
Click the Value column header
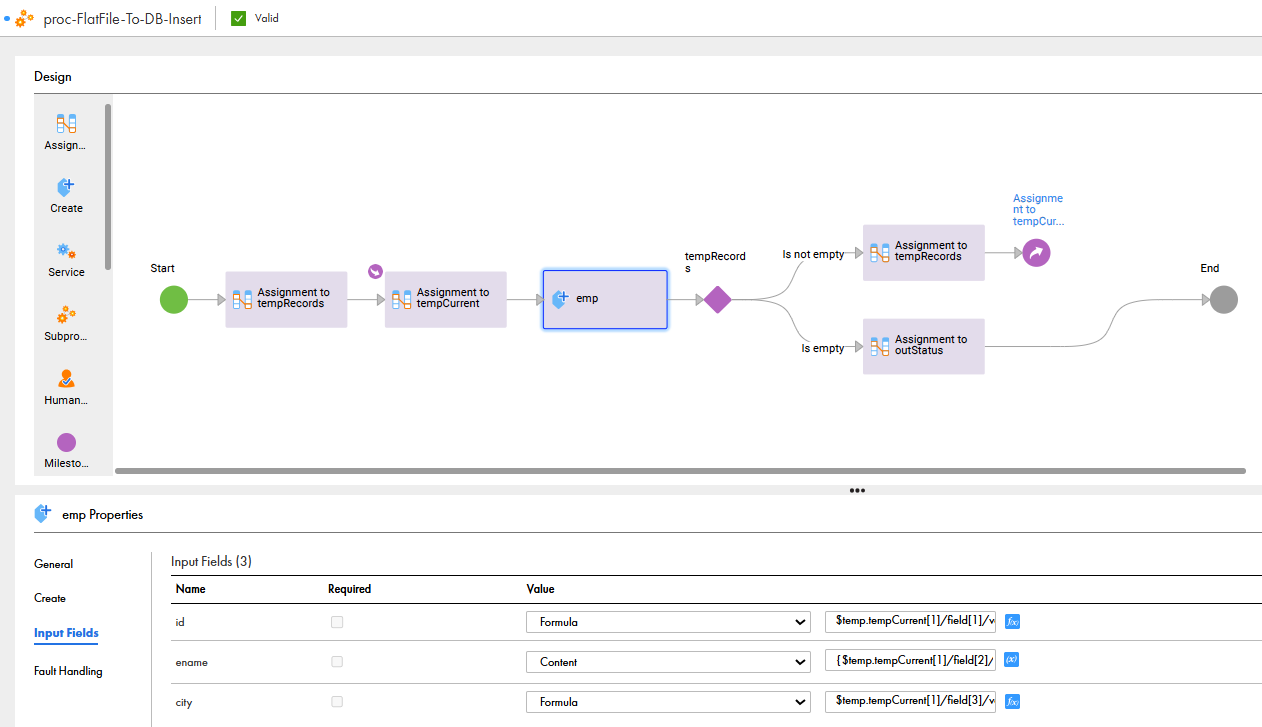pyautogui.click(x=540, y=589)
